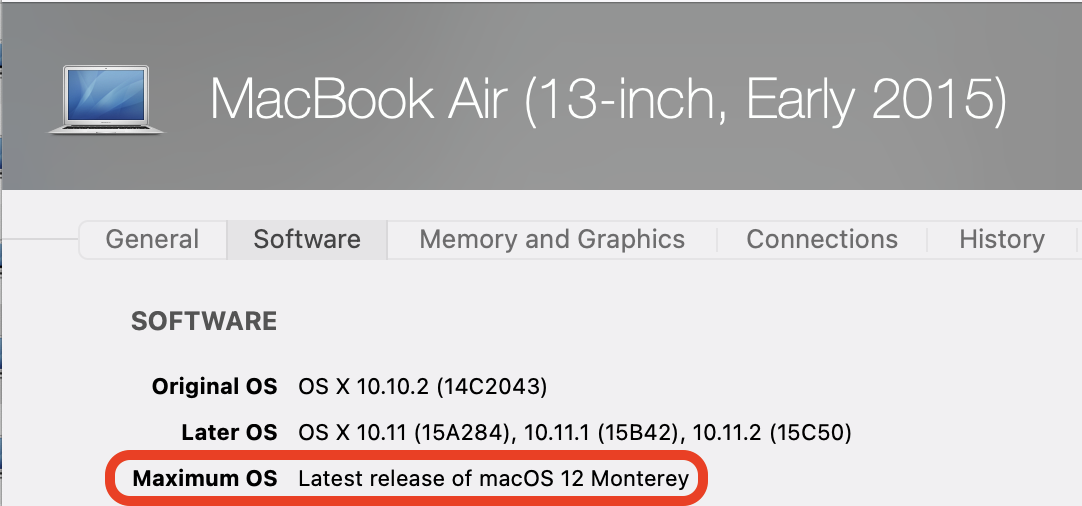Click the Maximum OS label
This screenshot has height=506, width=1082.
pyautogui.click(x=205, y=479)
